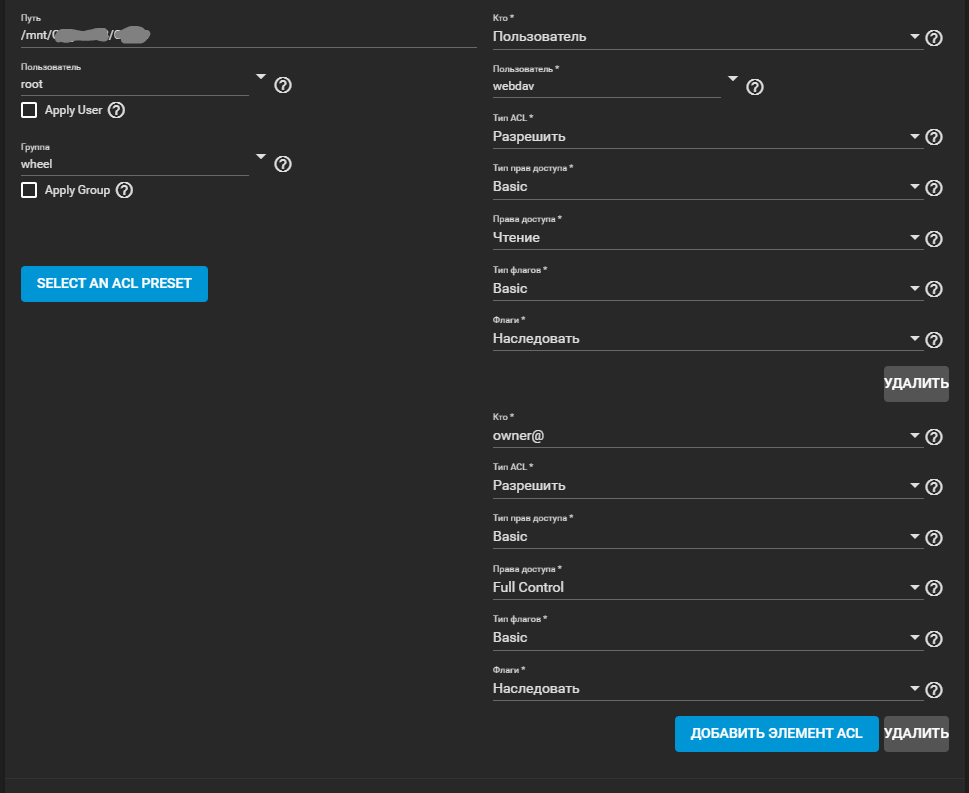This screenshot has width=969, height=793.
Task: Open second Тип флагов Basic dropdown
Action: 708,638
